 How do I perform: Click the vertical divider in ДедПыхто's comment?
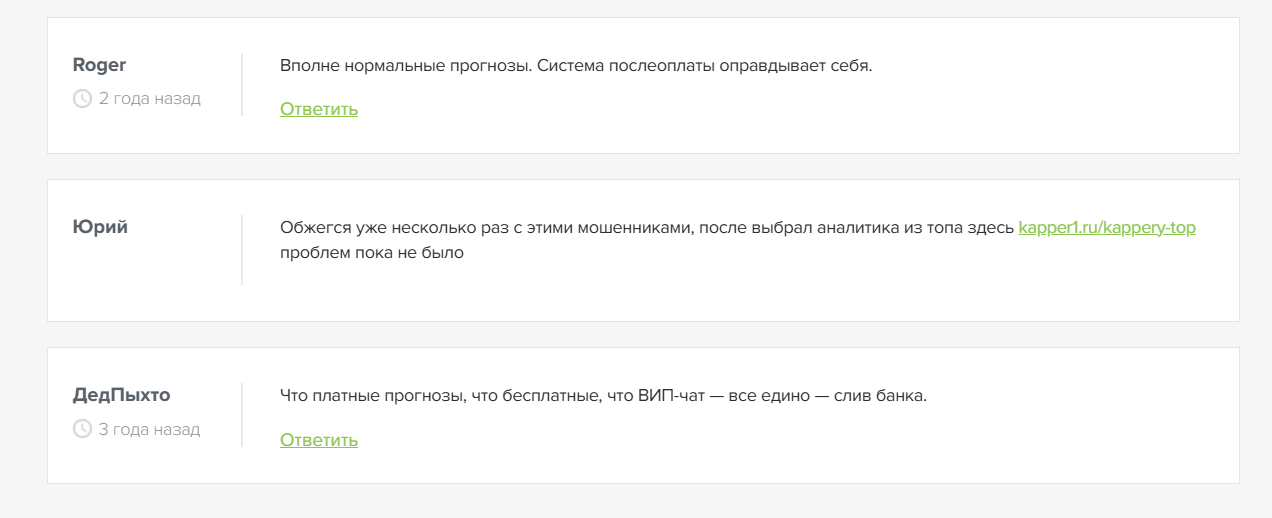[x=242, y=415]
